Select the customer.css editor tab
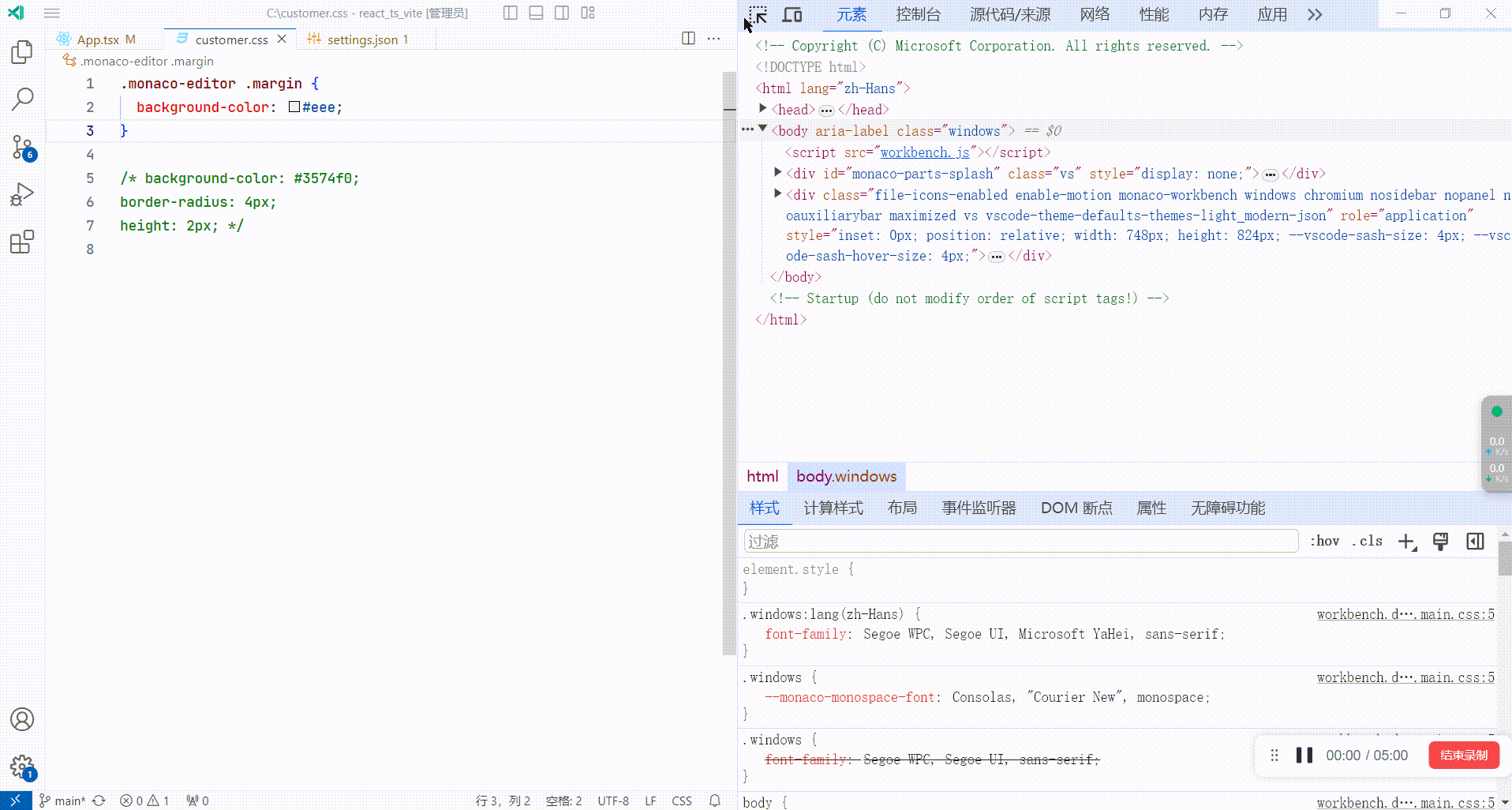This screenshot has width=1512, height=810. [231, 39]
